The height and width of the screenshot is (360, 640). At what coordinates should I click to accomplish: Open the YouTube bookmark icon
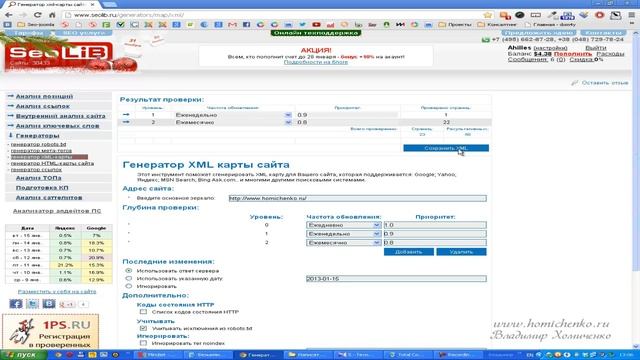(316, 24)
